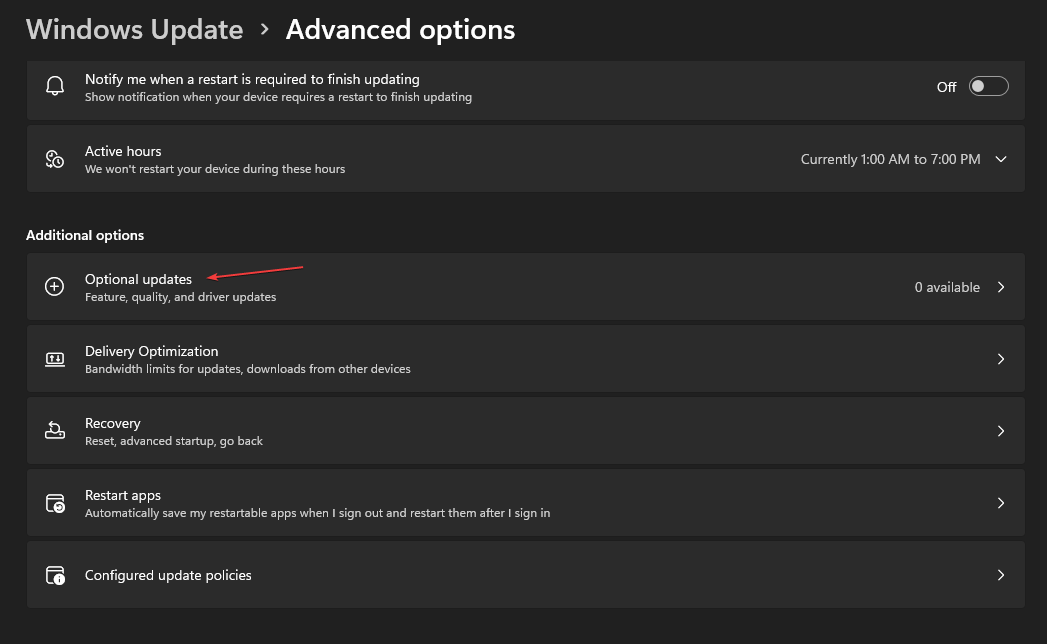Go back to Windows Update breadcrumb
1047x644 pixels.
(135, 30)
